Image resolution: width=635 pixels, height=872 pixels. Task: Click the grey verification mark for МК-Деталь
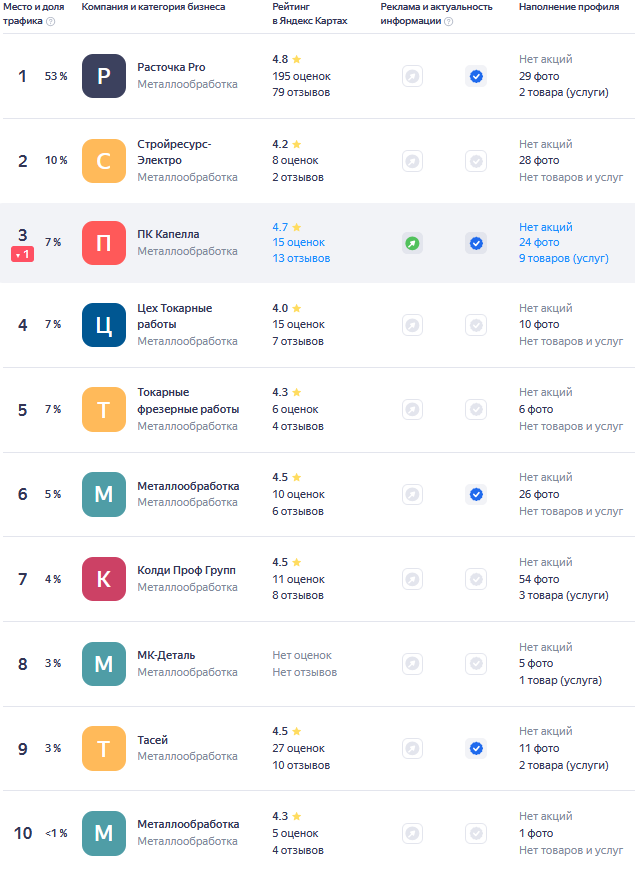pos(476,663)
